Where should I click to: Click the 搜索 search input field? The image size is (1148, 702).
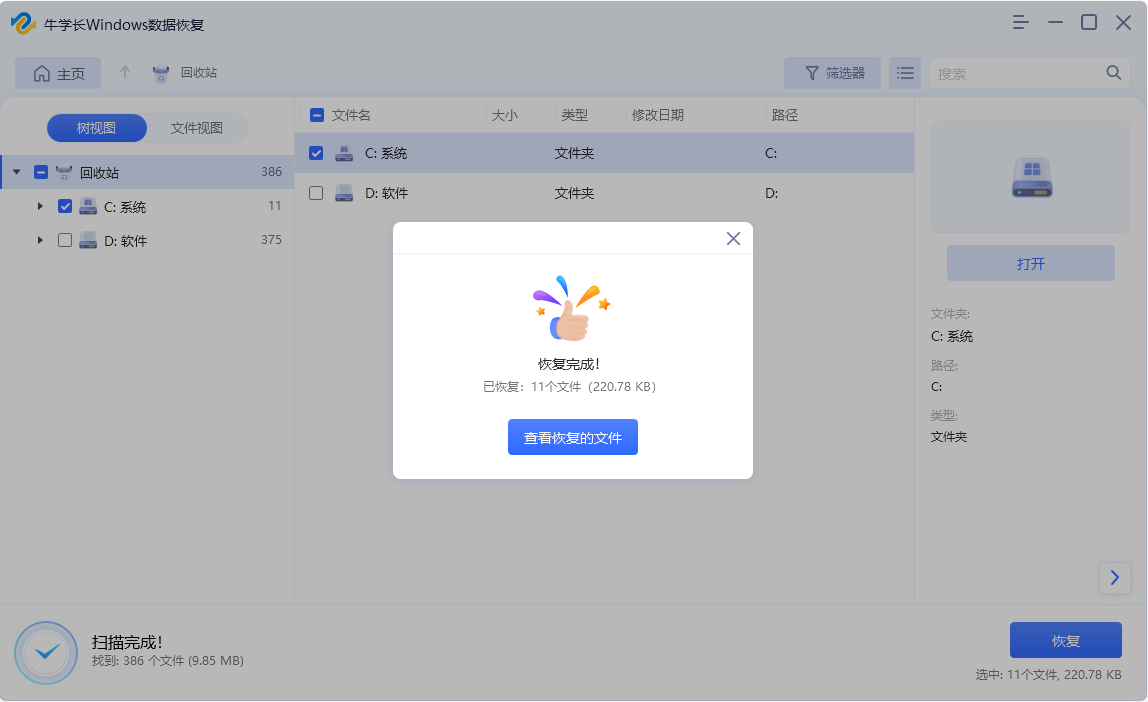(x=1010, y=72)
